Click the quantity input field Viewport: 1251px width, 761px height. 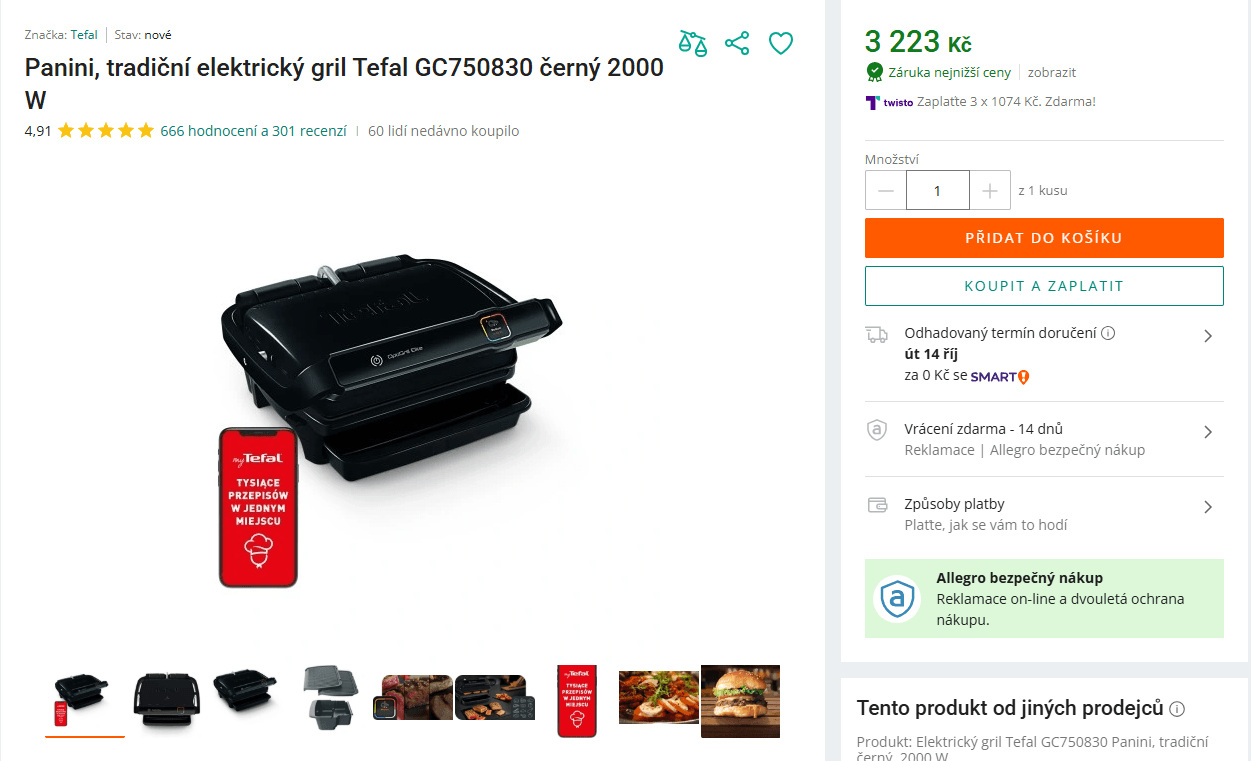click(938, 190)
